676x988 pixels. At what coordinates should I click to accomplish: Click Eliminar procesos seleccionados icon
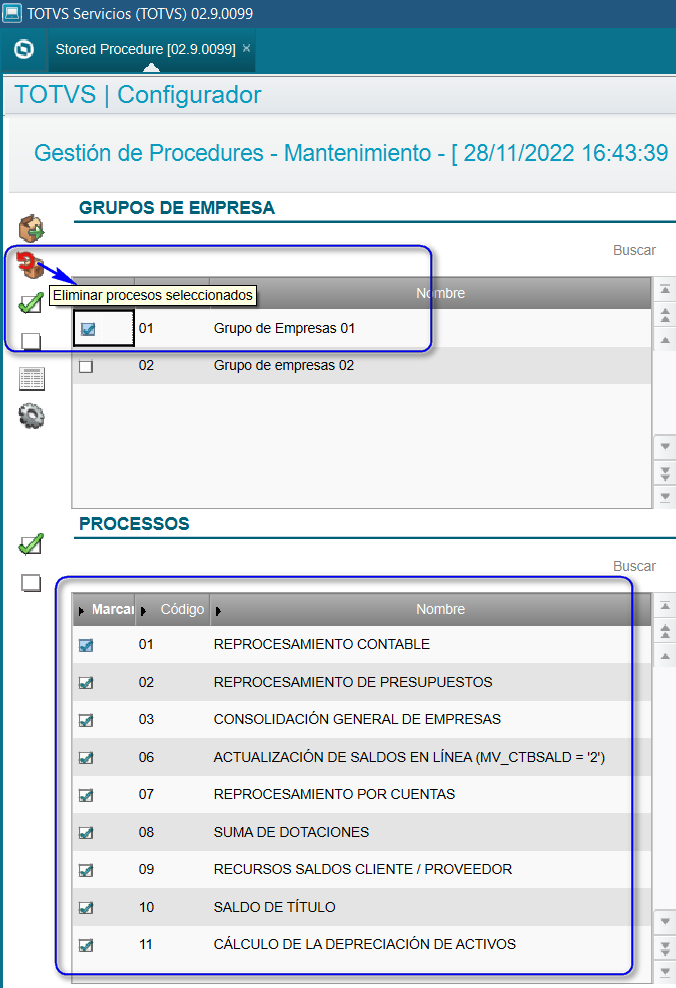pyautogui.click(x=30, y=265)
